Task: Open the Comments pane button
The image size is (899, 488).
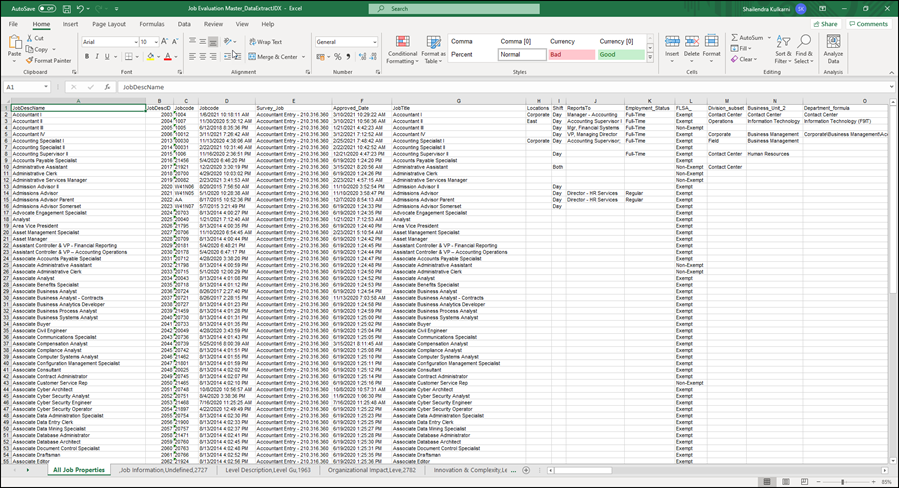Action: pyautogui.click(x=867, y=23)
